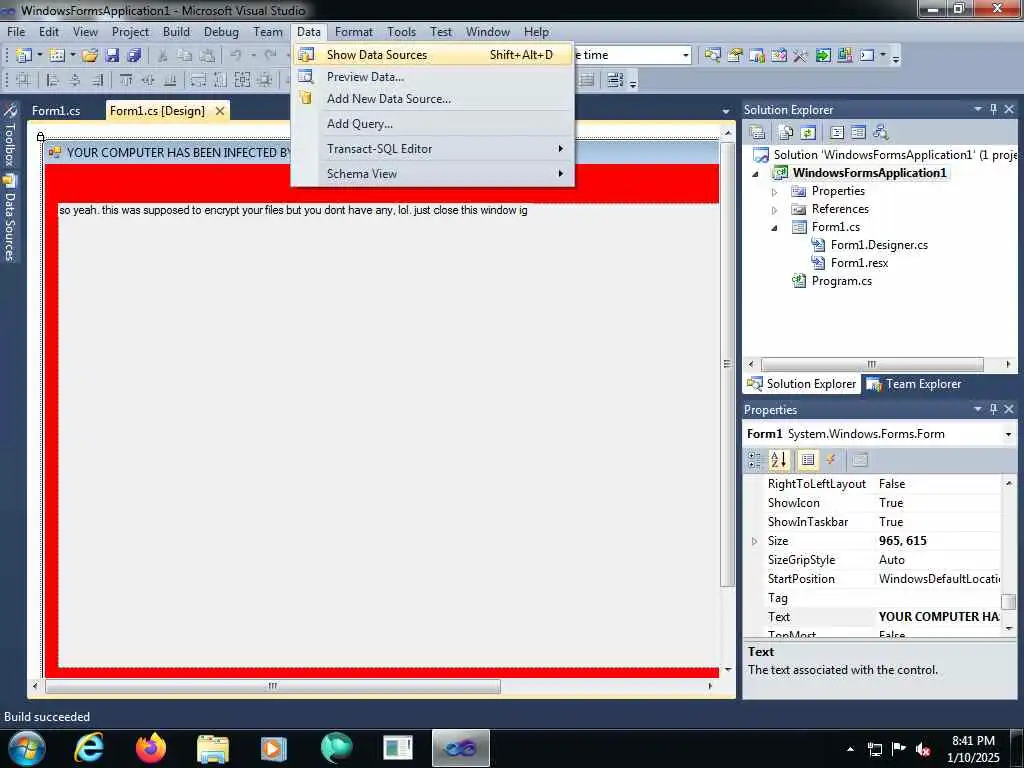Switch to the Team Explorer tab
This screenshot has width=1024, height=768.
(x=914, y=384)
